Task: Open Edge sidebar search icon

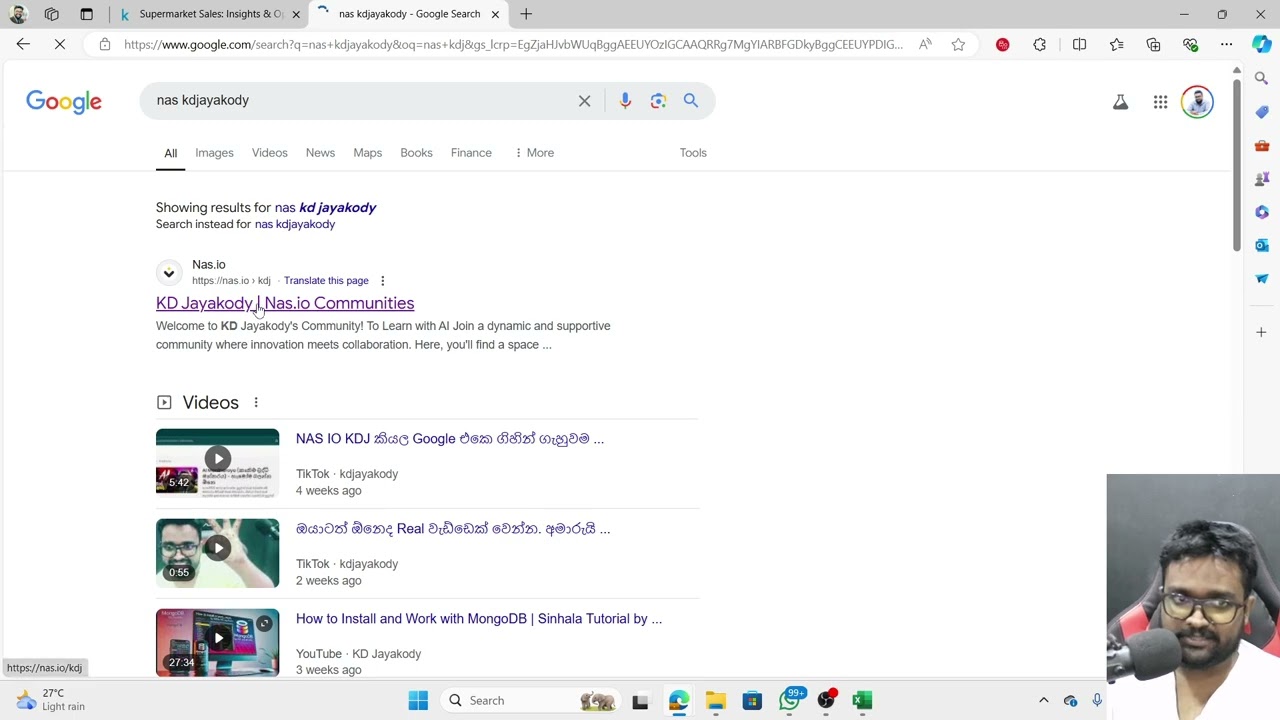Action: [x=1261, y=78]
